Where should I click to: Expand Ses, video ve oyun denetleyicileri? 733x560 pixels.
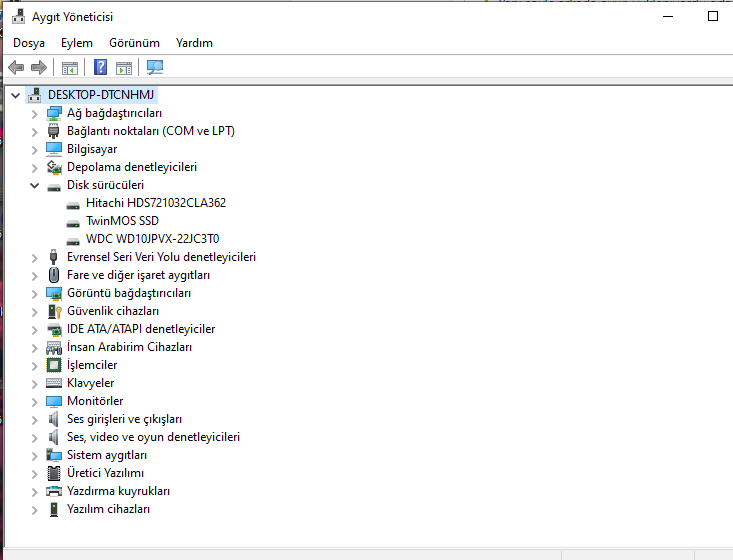[x=35, y=438]
